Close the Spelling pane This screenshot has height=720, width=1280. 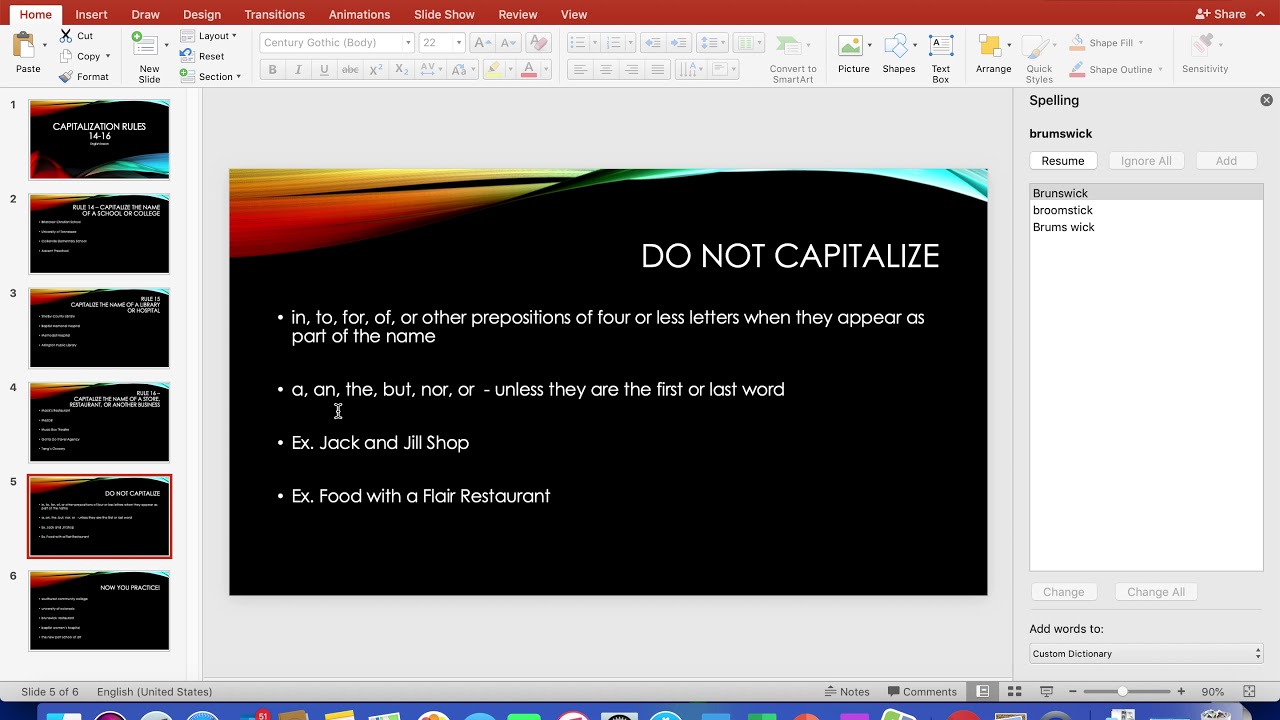click(x=1266, y=100)
